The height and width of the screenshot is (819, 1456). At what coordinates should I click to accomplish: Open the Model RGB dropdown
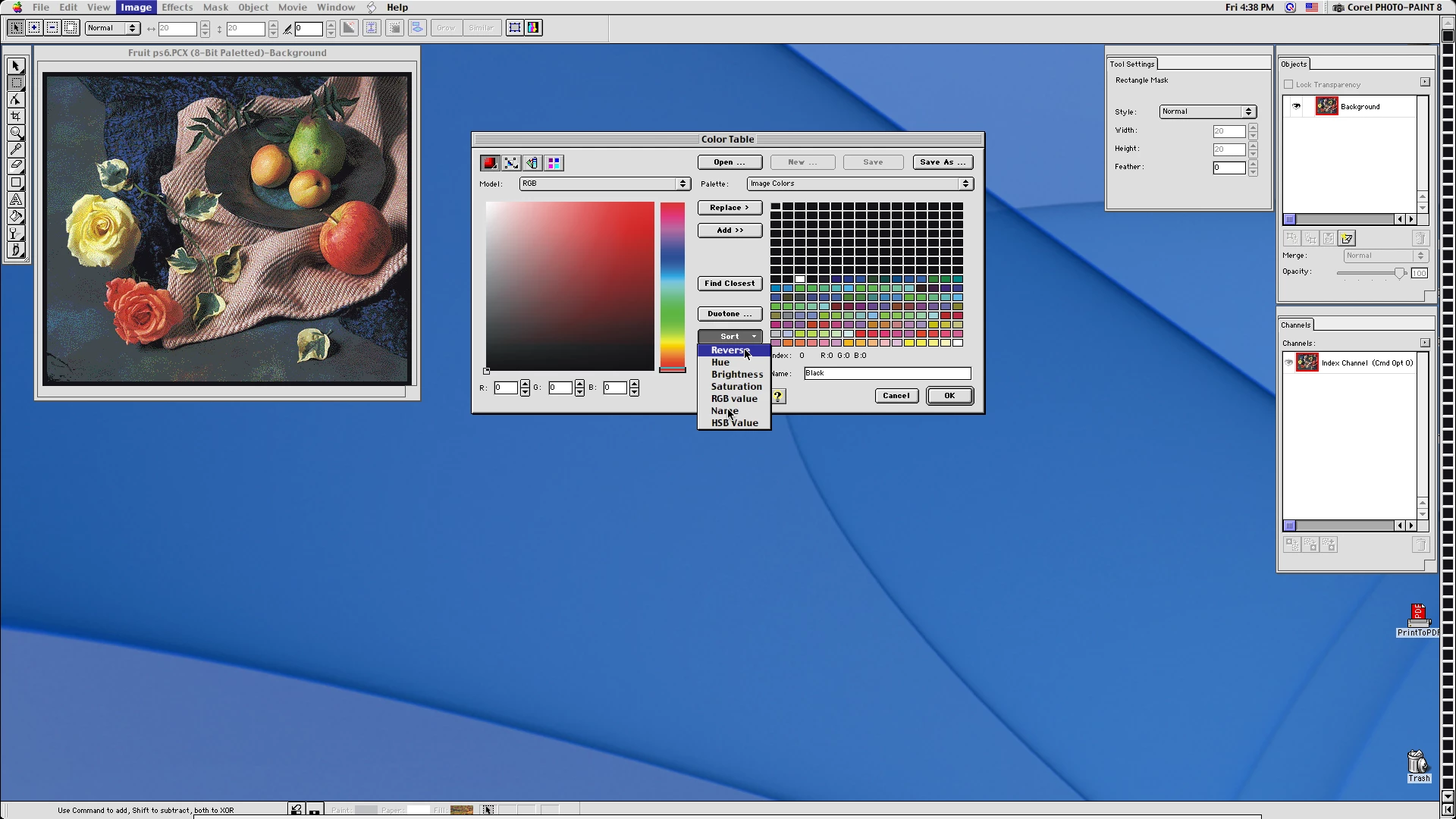click(604, 184)
